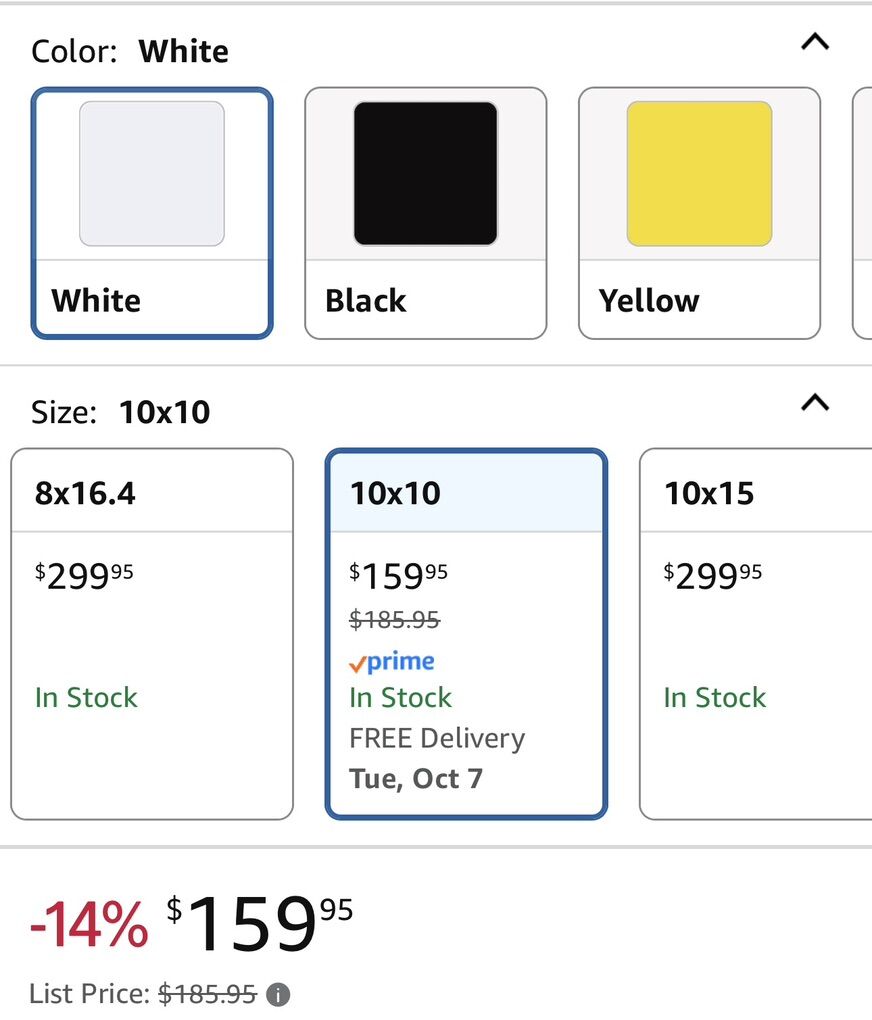The height and width of the screenshot is (1020, 872).
Task: Click the partially visible fourth color card
Action: pyautogui.click(x=862, y=212)
